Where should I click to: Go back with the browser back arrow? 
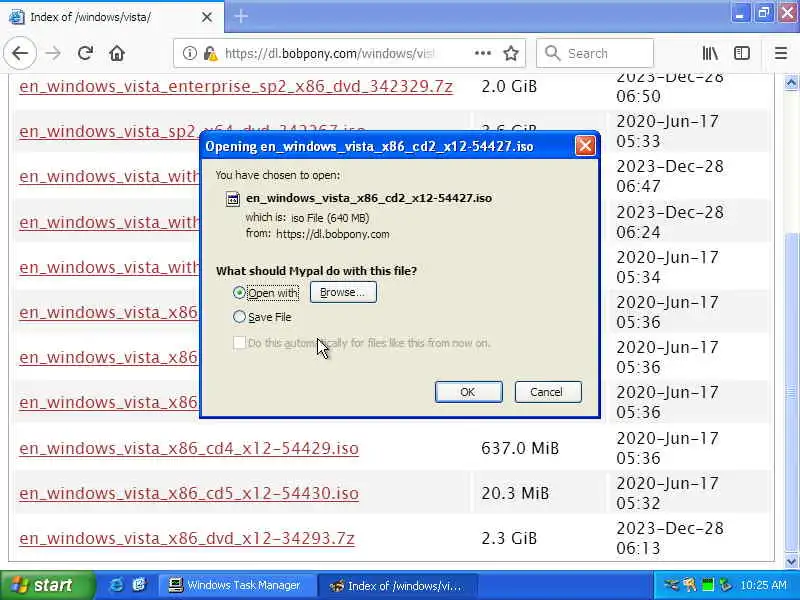point(20,53)
